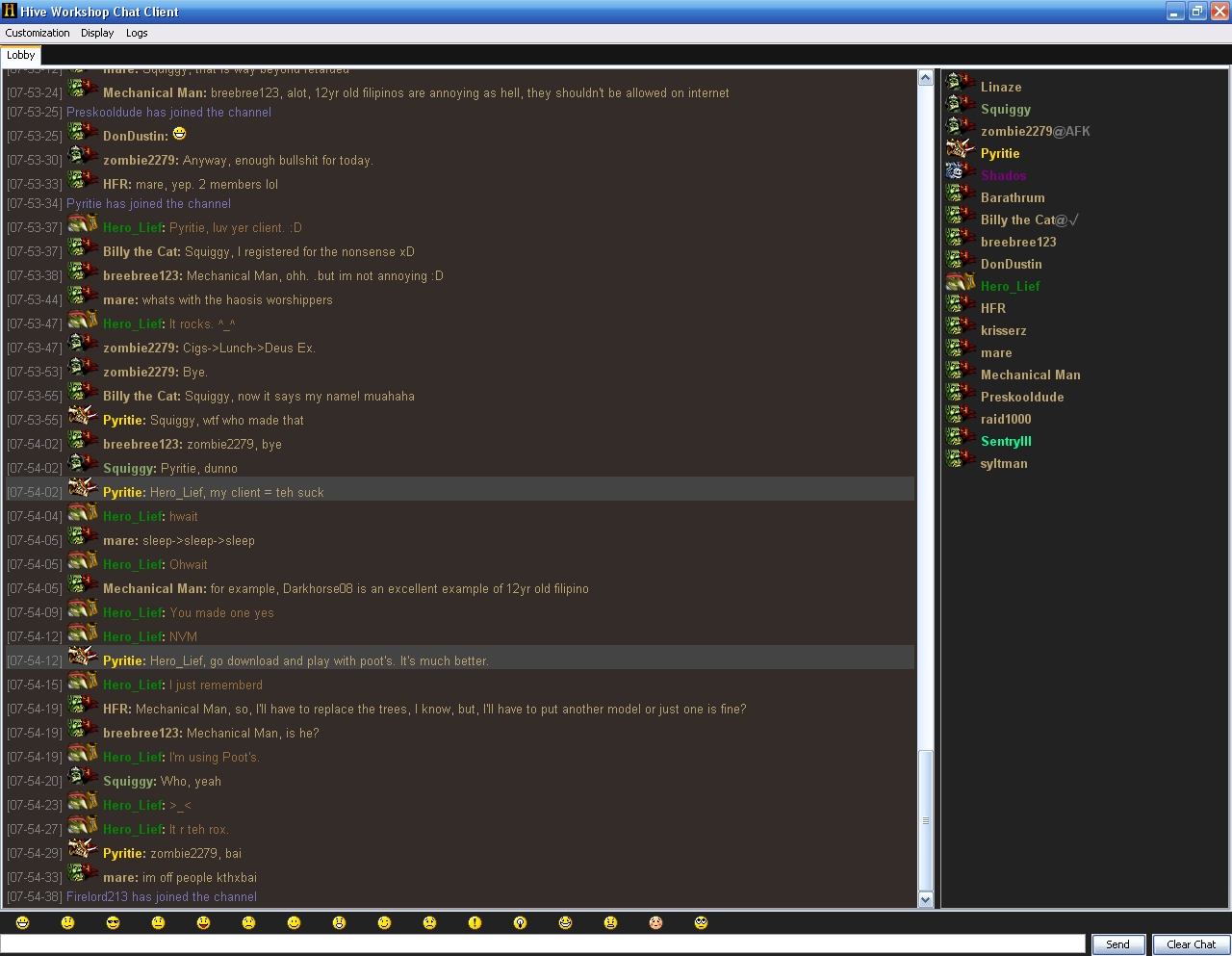1232x956 pixels.
Task: Insert the pink blushing emoticon
Action: [655, 922]
